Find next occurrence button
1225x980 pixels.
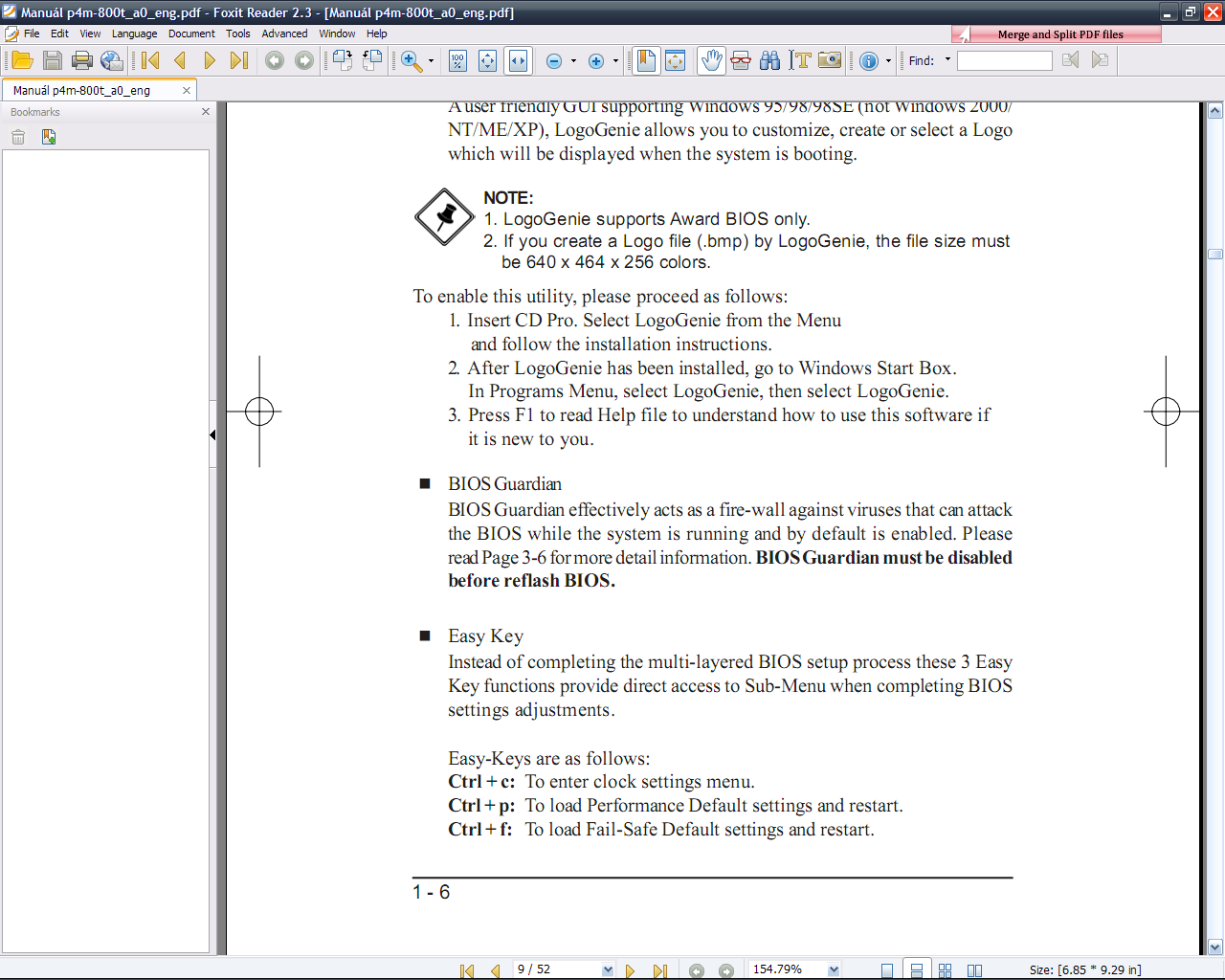click(1101, 60)
